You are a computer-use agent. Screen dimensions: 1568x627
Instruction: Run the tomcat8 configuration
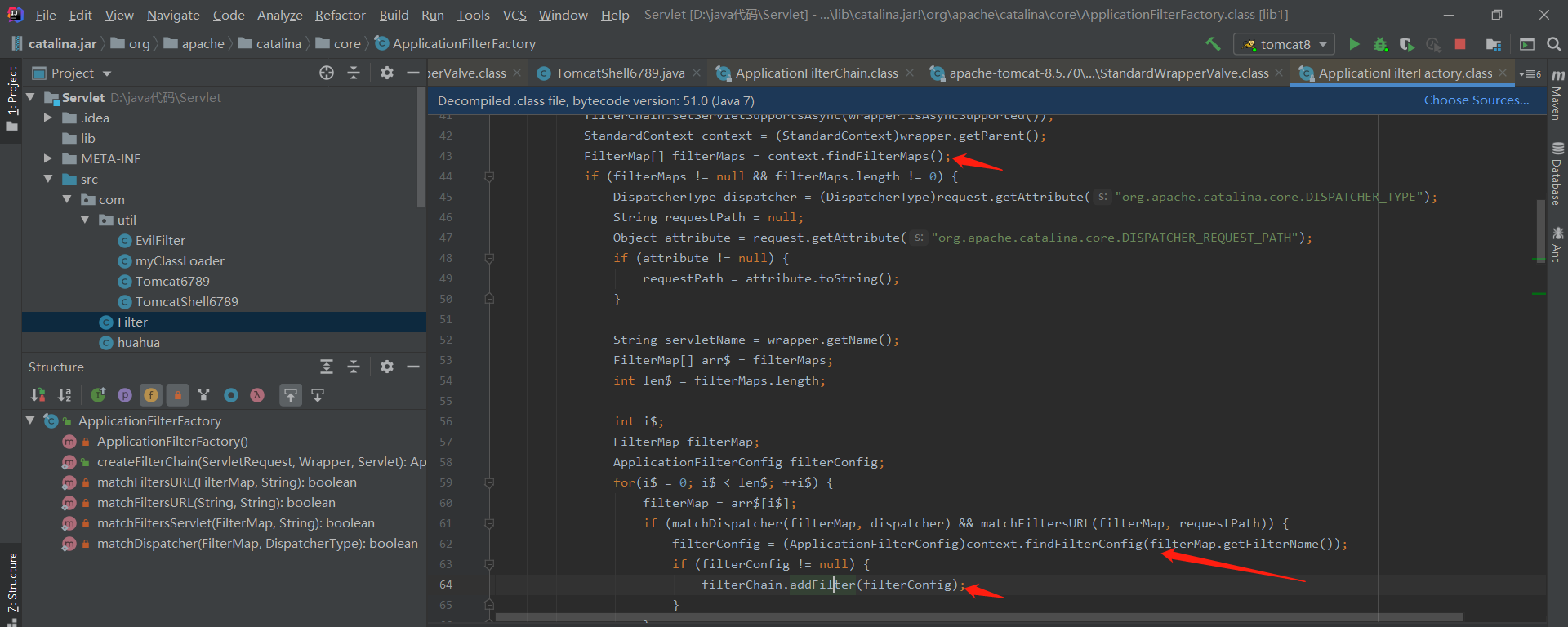(1354, 44)
